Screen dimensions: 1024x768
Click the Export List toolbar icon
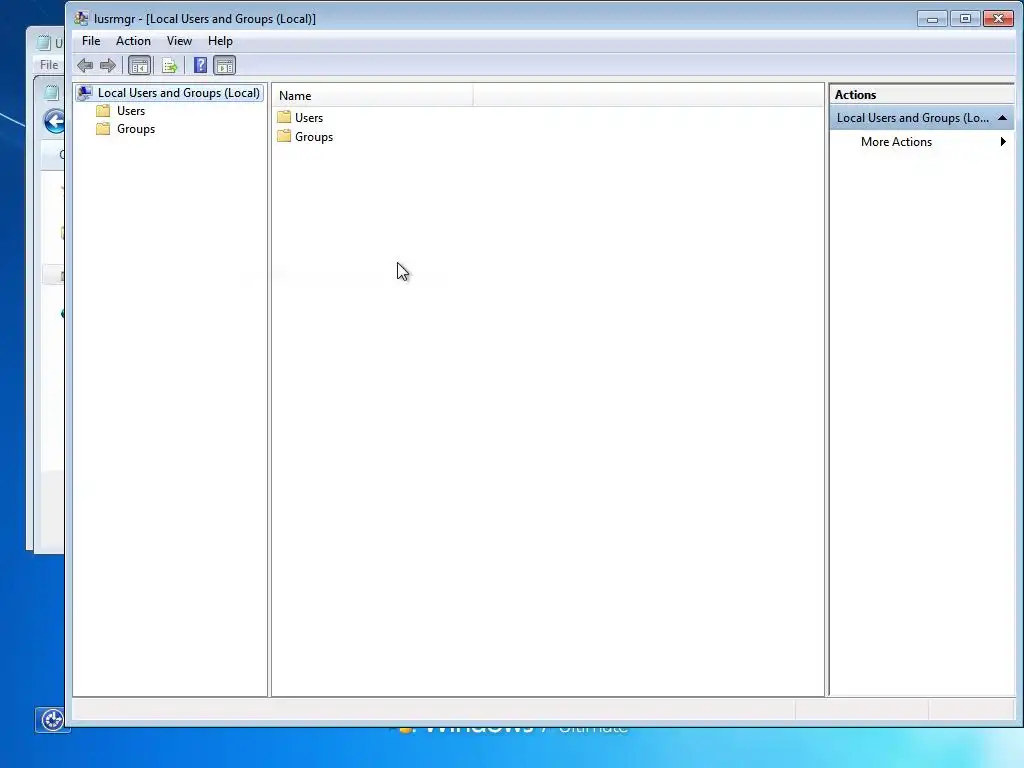pyautogui.click(x=169, y=65)
